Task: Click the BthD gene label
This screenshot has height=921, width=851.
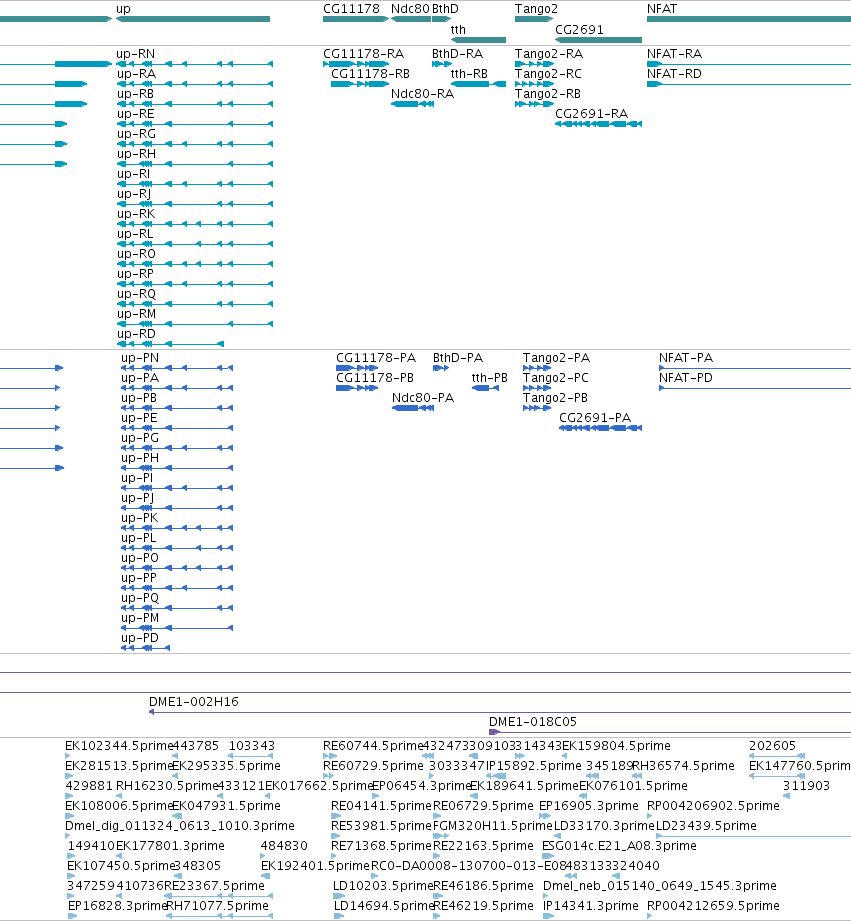Action: point(445,9)
